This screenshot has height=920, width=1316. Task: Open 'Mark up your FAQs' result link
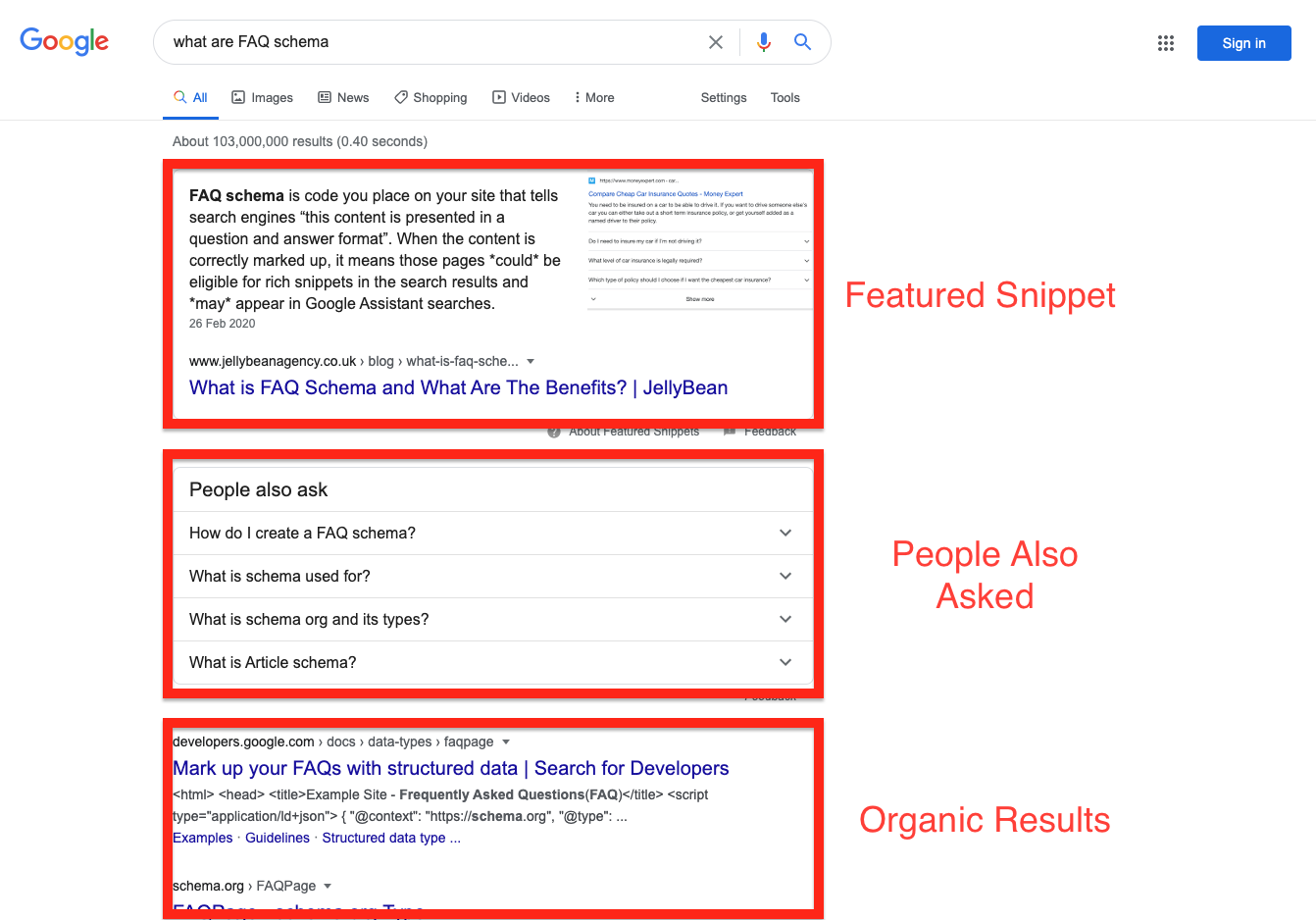[451, 768]
